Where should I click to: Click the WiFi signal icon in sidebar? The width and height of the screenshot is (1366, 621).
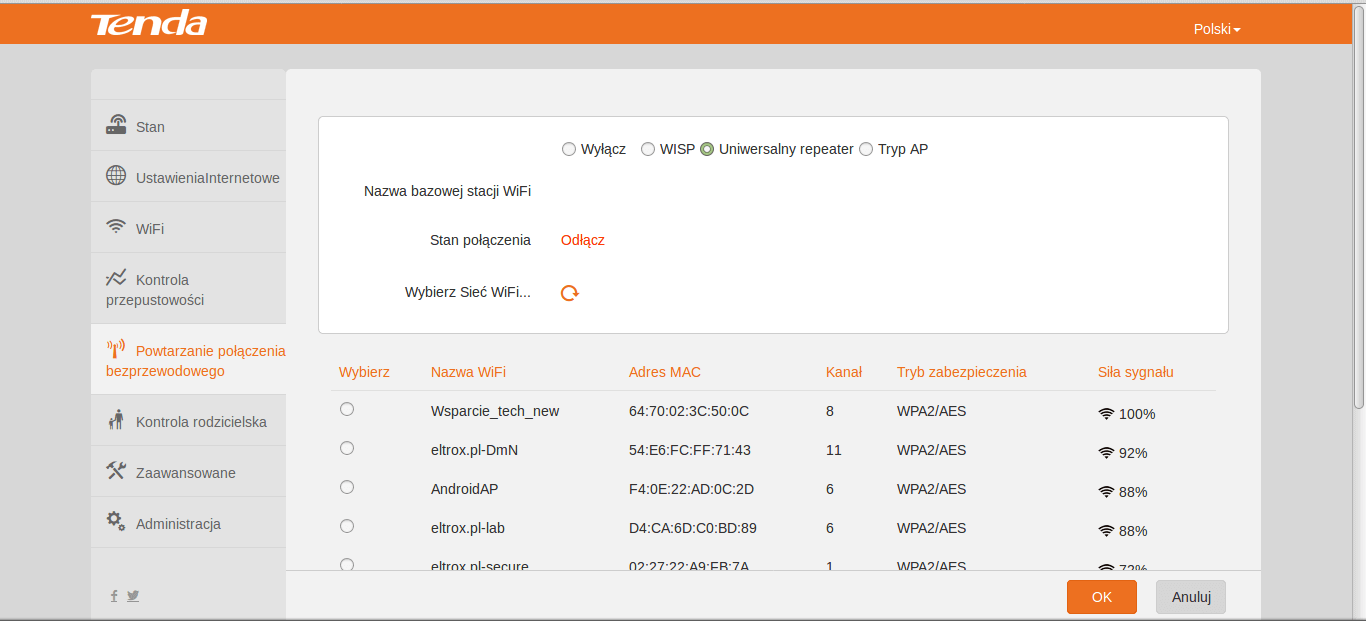click(x=116, y=226)
